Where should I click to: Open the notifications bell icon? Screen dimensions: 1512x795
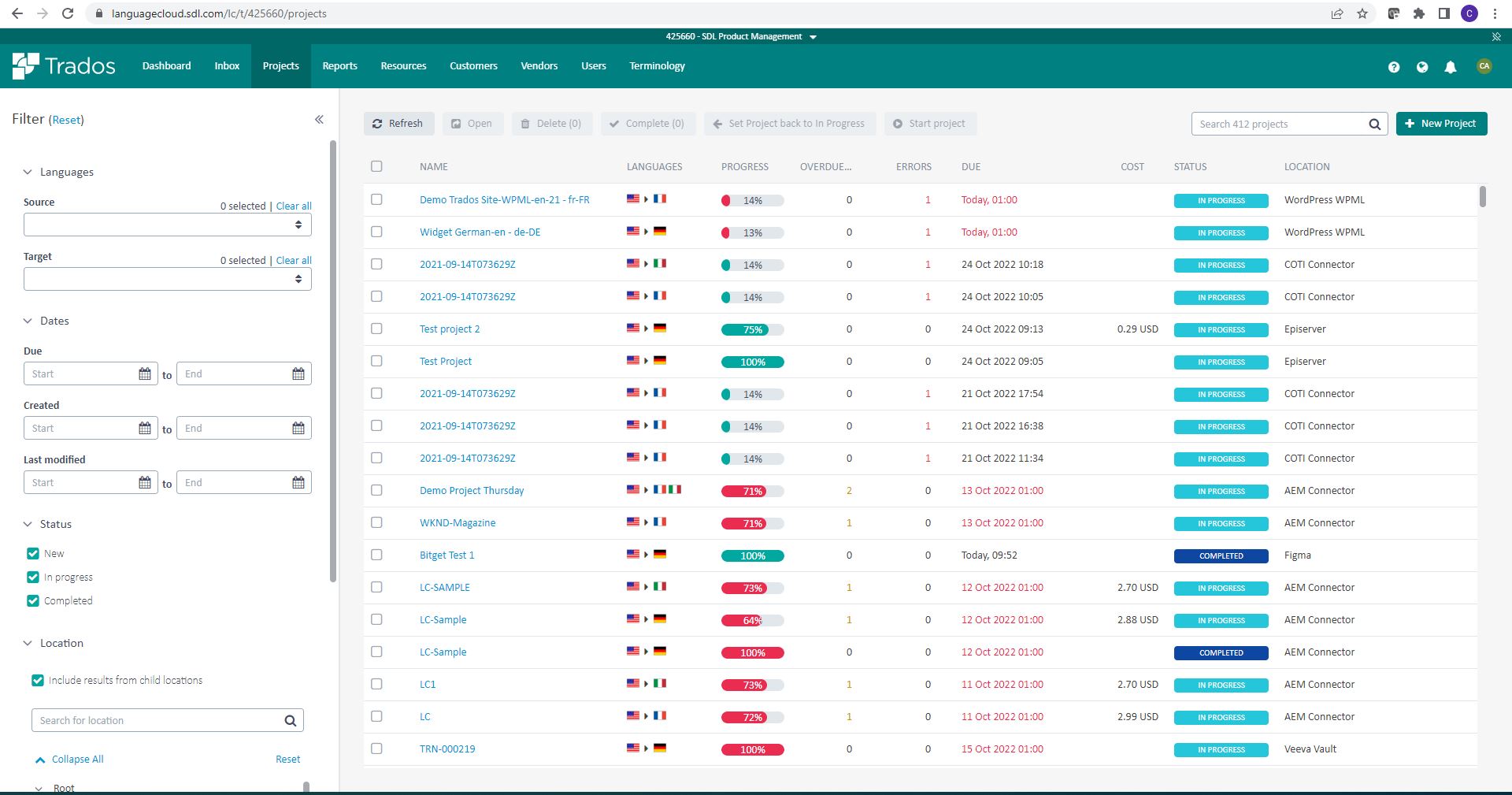tap(1451, 67)
